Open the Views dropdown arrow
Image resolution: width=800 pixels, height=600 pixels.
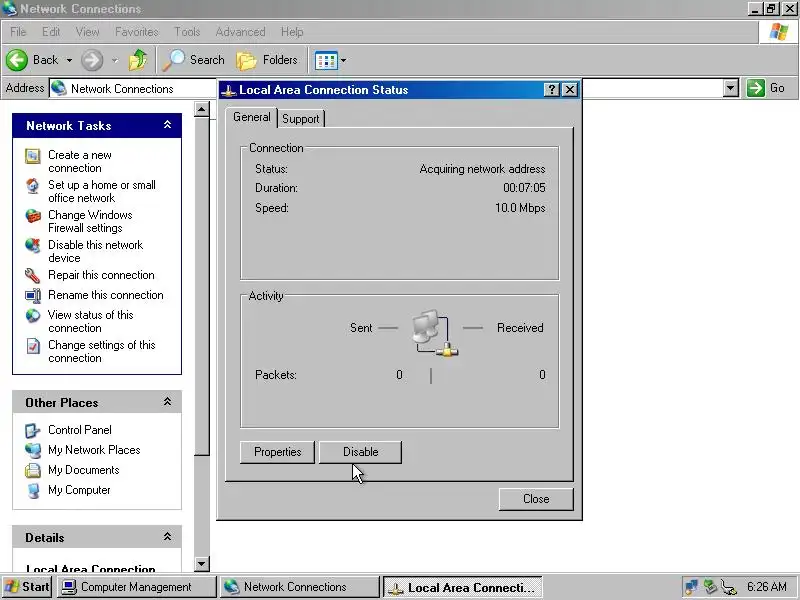coord(343,60)
